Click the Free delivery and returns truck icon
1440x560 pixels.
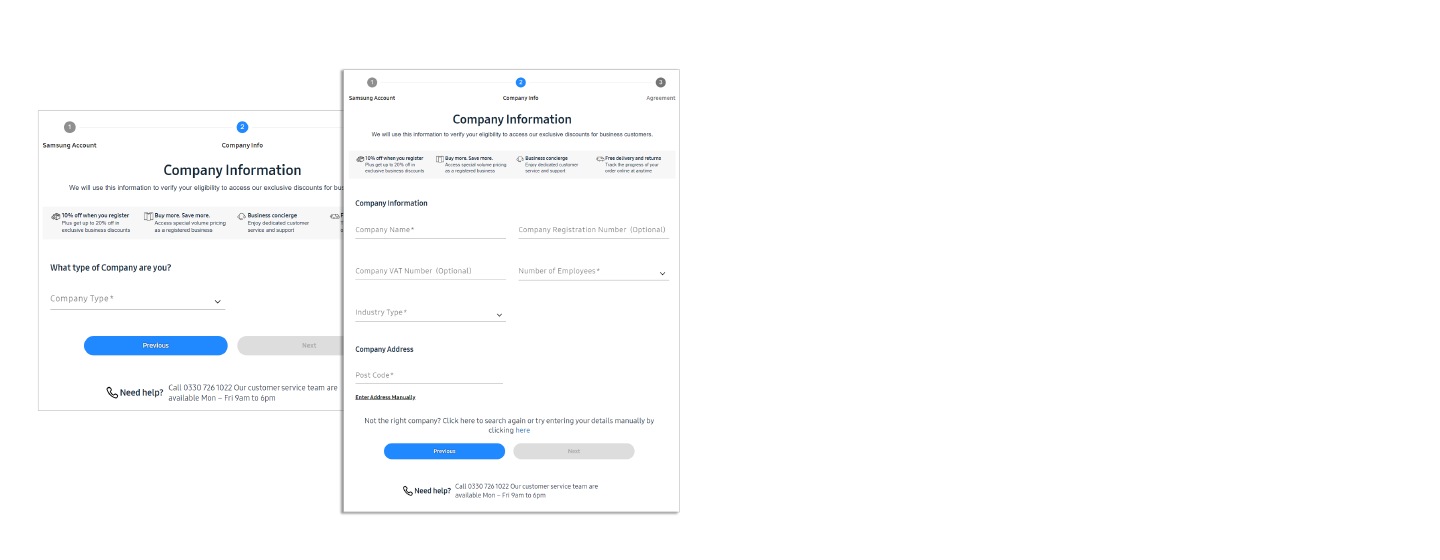(600, 159)
